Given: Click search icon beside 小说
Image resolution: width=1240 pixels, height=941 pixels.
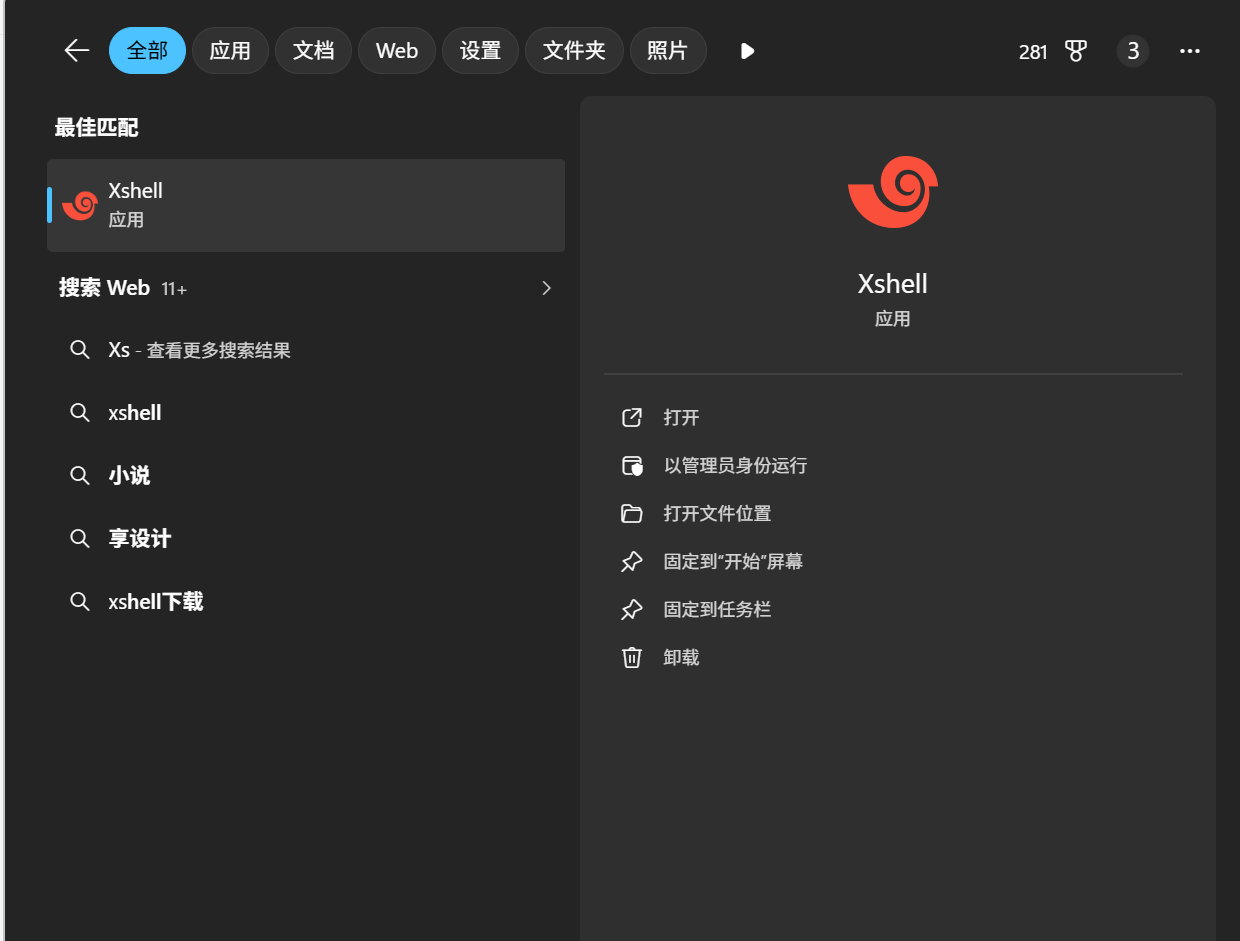Looking at the screenshot, I should pyautogui.click(x=79, y=476).
